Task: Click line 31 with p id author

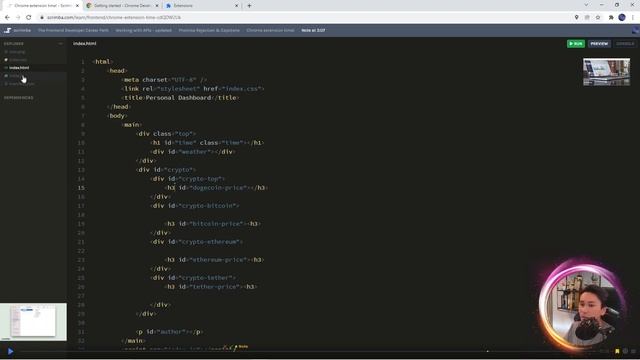Action: (169, 332)
